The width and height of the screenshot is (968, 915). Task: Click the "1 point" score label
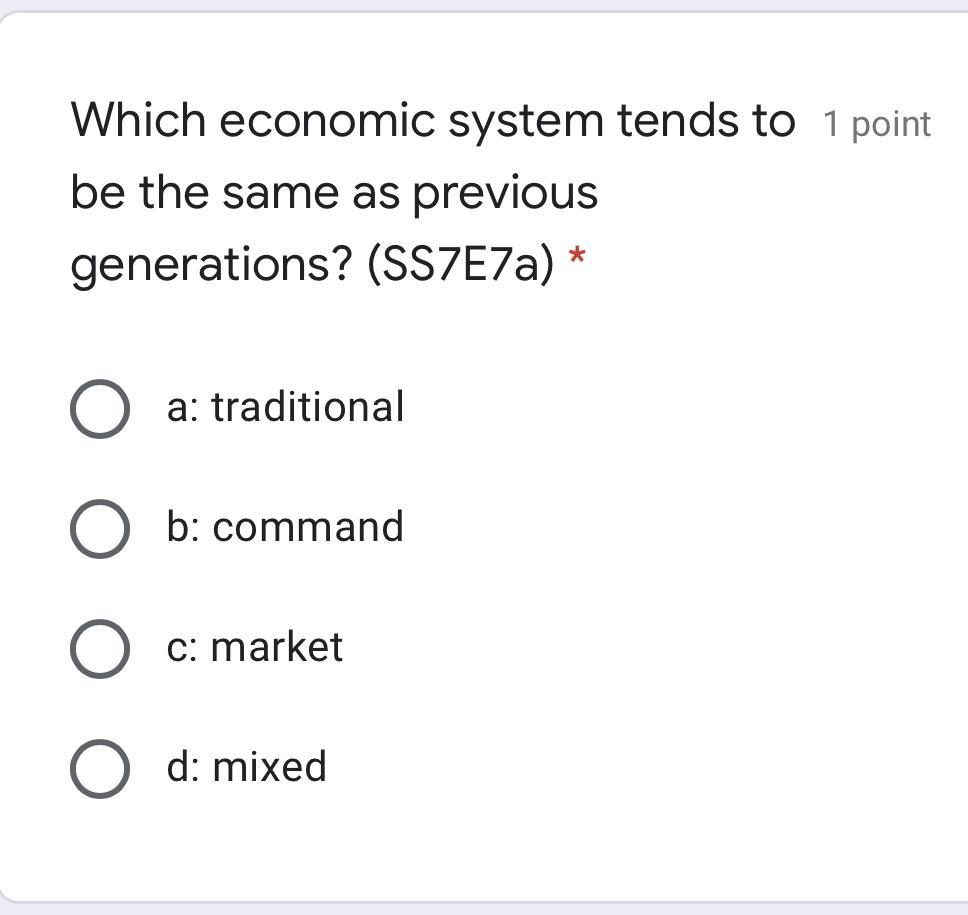[x=876, y=125]
